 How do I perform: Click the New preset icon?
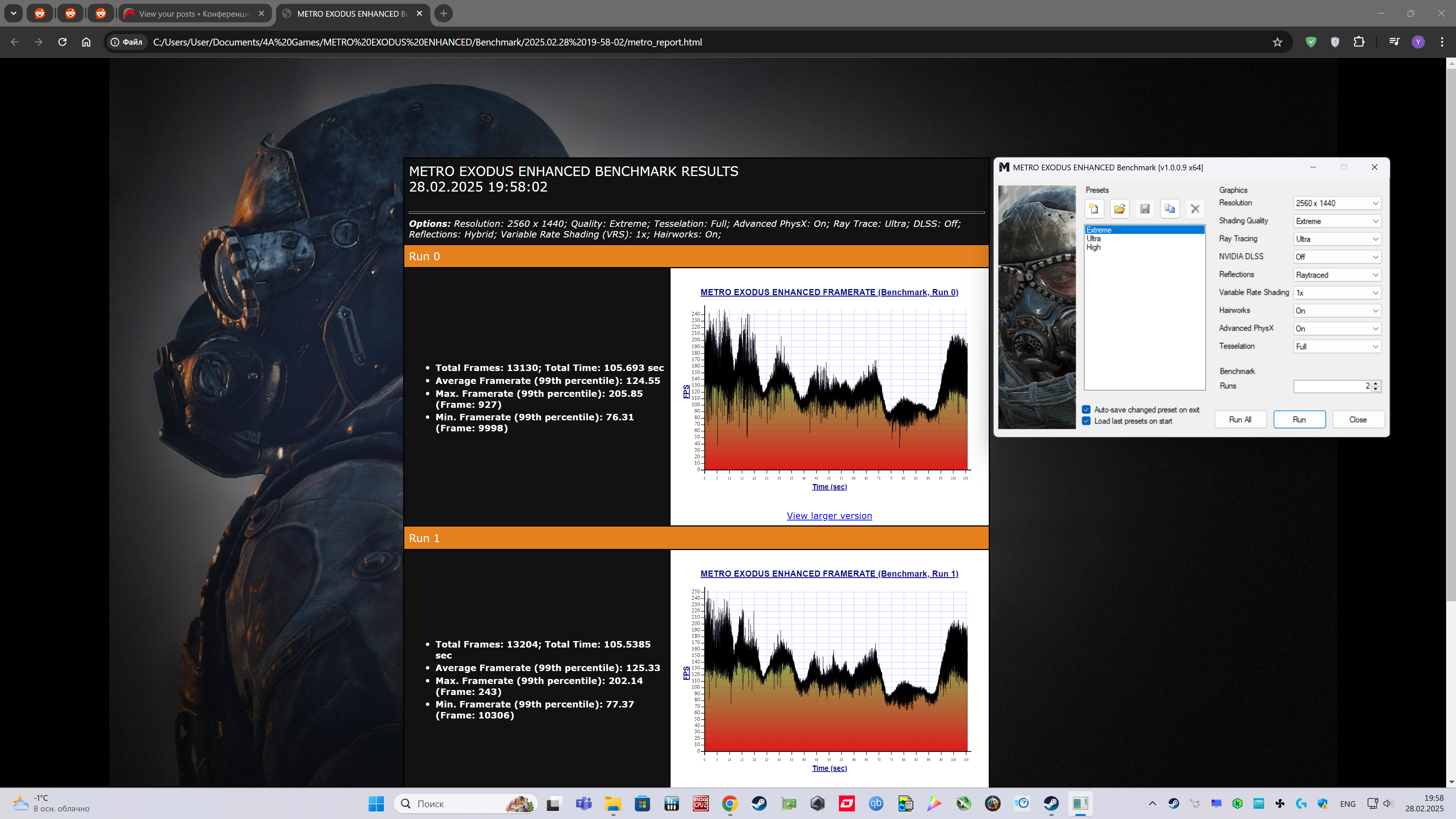coord(1094,209)
